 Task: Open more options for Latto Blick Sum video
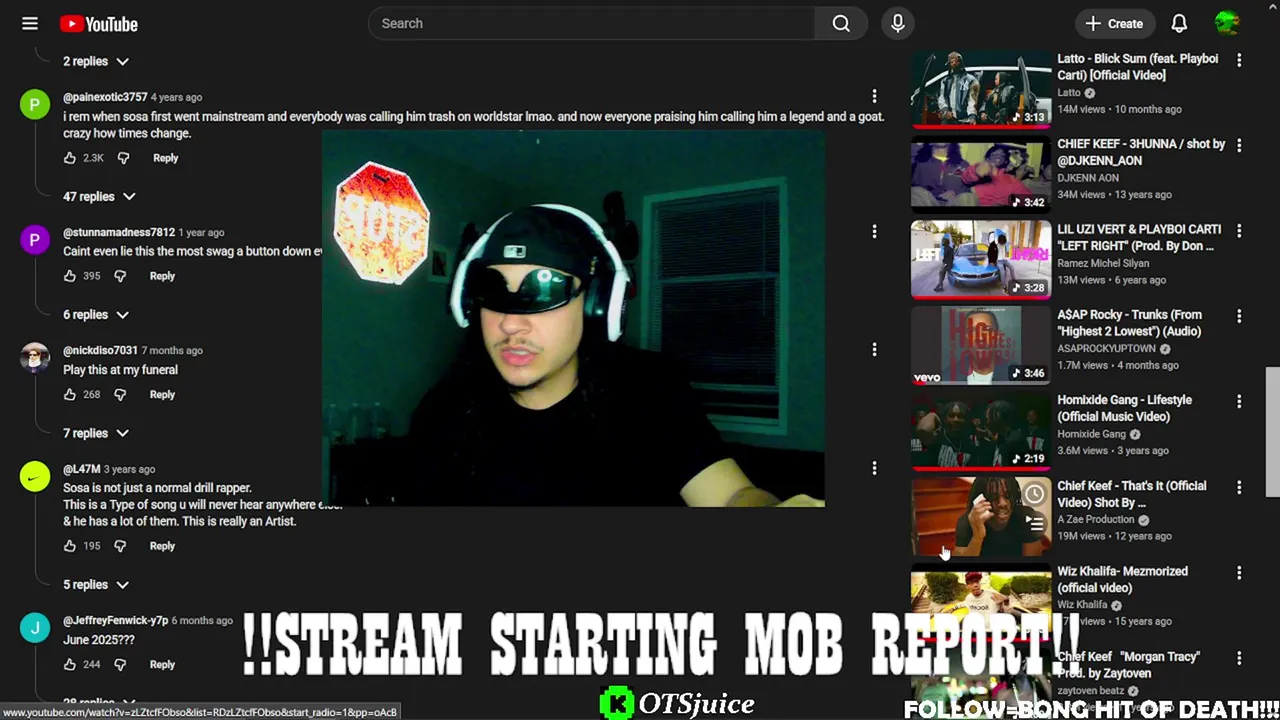1239,60
